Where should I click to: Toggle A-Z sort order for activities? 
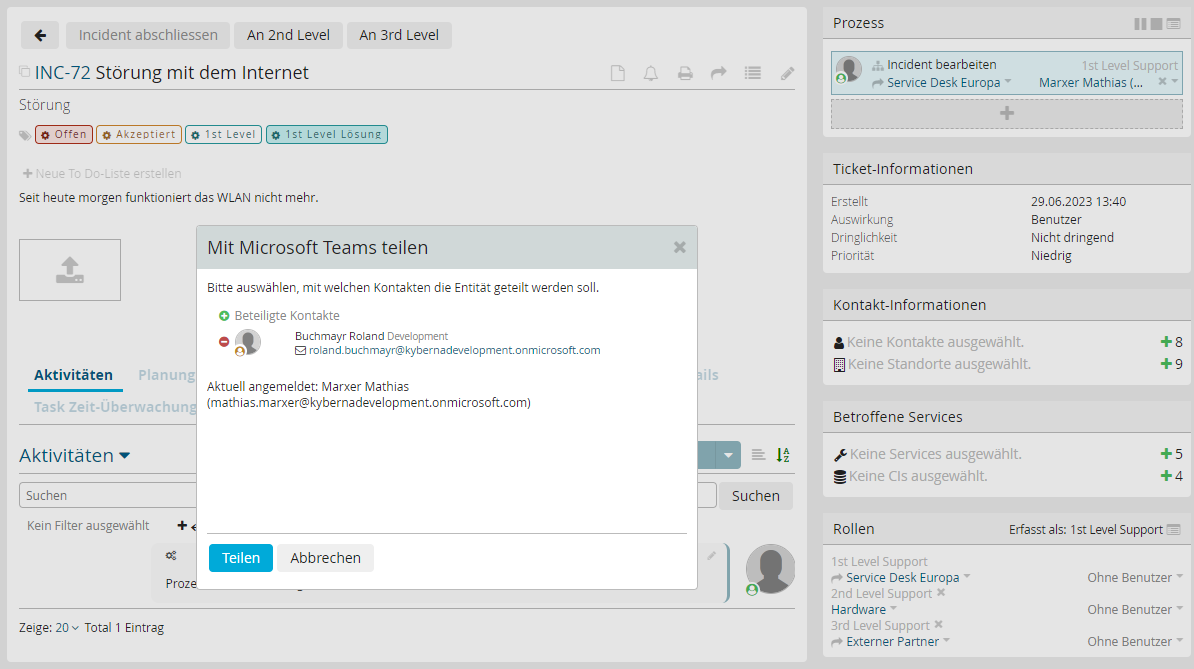pos(783,455)
